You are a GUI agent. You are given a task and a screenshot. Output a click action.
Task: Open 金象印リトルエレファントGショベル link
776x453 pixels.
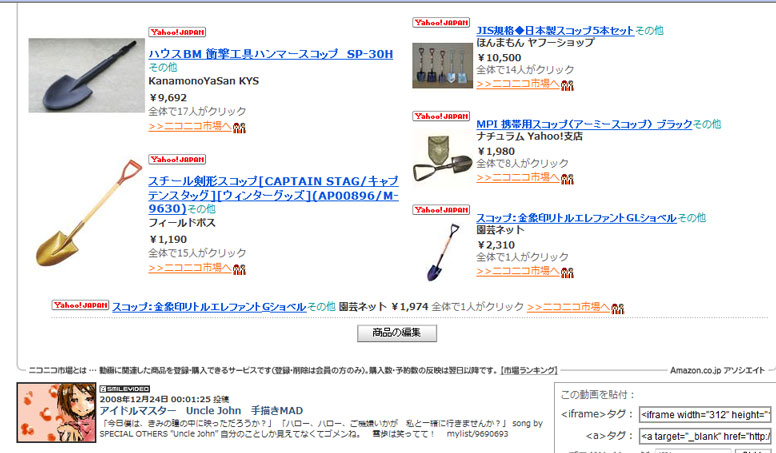click(209, 307)
